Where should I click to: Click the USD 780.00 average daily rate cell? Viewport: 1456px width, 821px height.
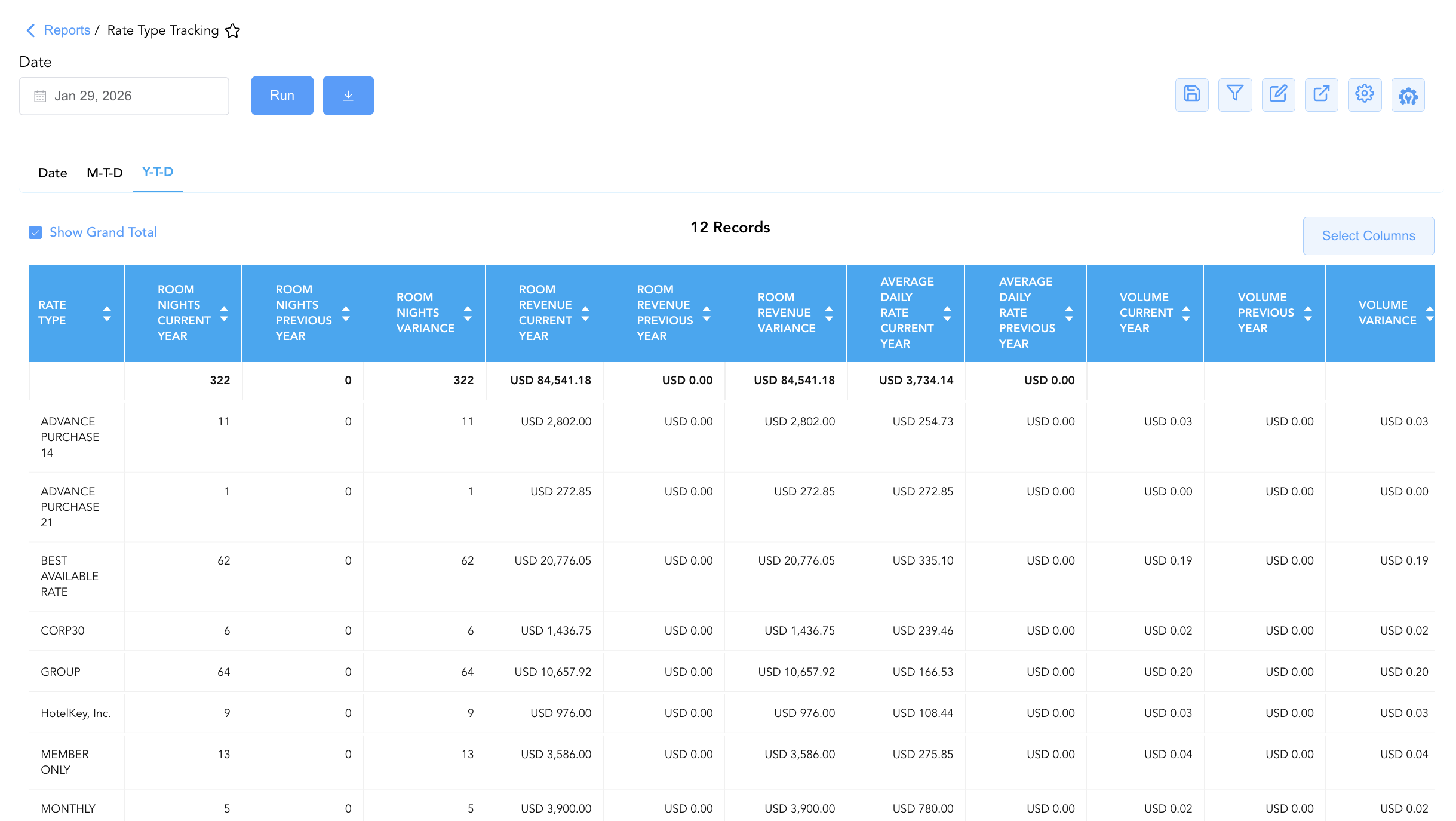point(923,808)
